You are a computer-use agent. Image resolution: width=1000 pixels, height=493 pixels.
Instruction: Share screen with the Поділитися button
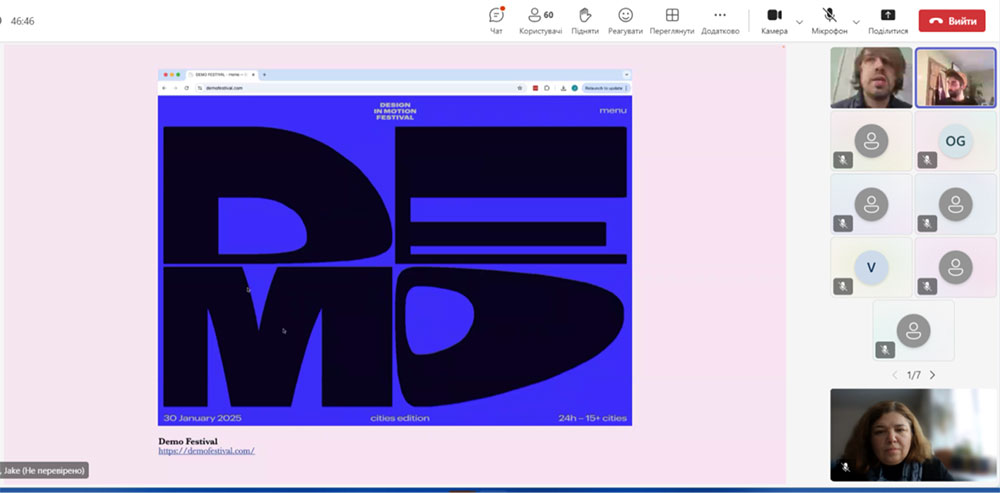888,21
